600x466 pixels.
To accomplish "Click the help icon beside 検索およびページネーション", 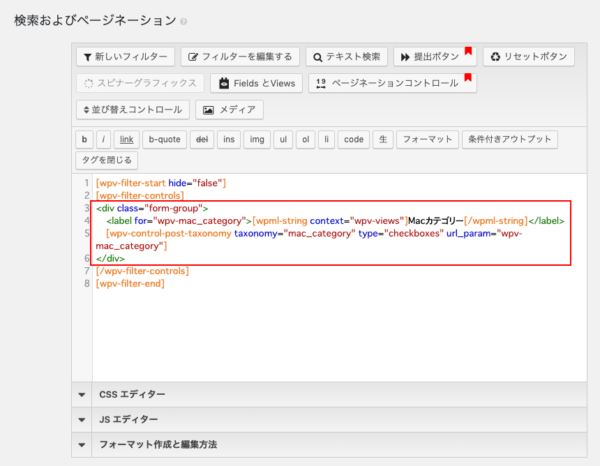I will coord(183,21).
